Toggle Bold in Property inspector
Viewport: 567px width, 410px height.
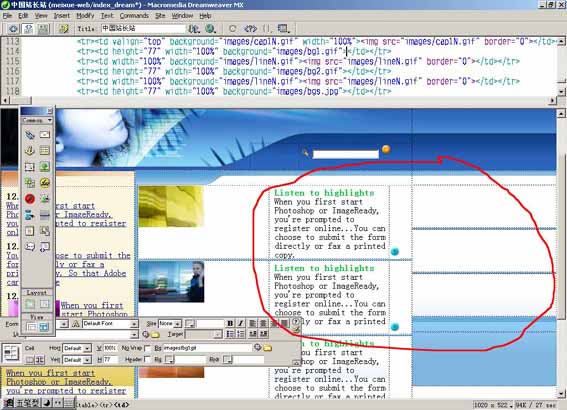click(x=230, y=323)
